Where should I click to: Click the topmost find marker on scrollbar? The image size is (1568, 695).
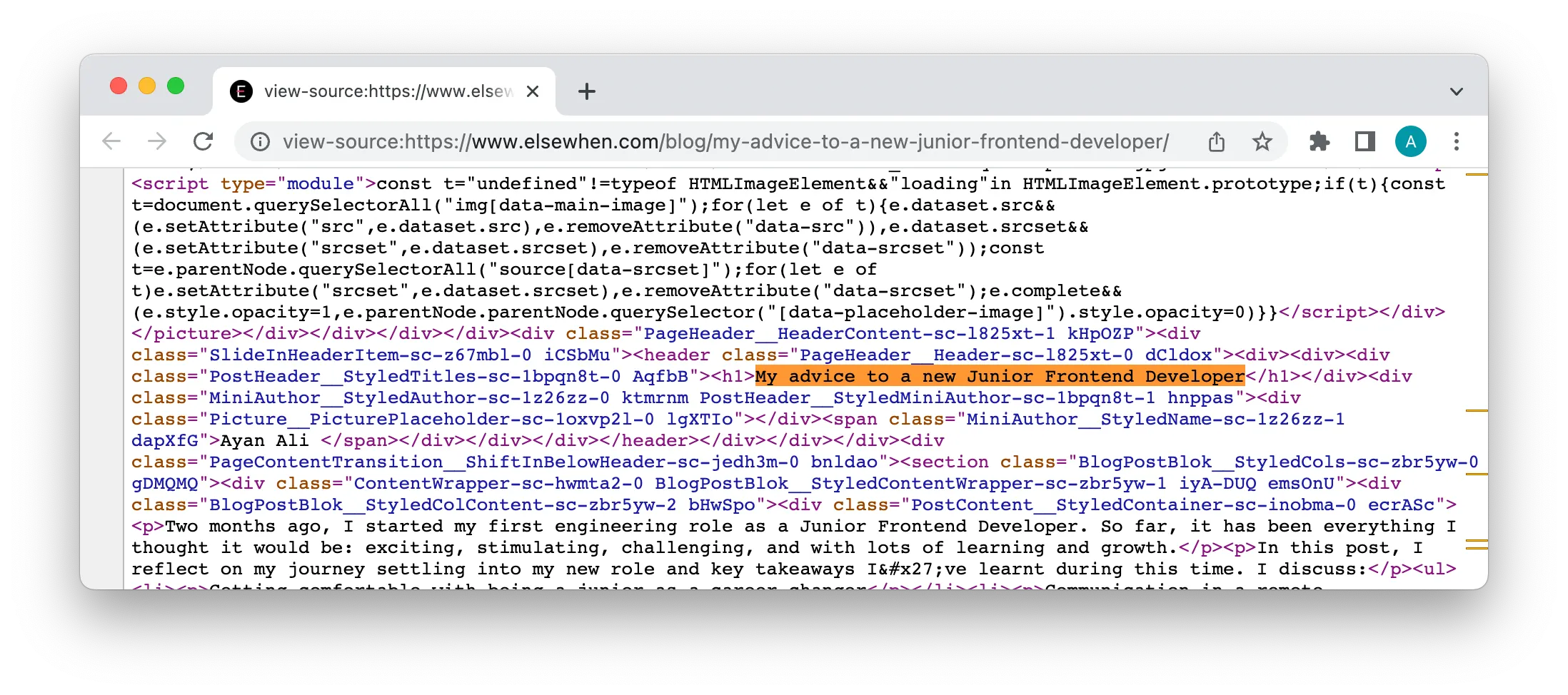(1476, 174)
